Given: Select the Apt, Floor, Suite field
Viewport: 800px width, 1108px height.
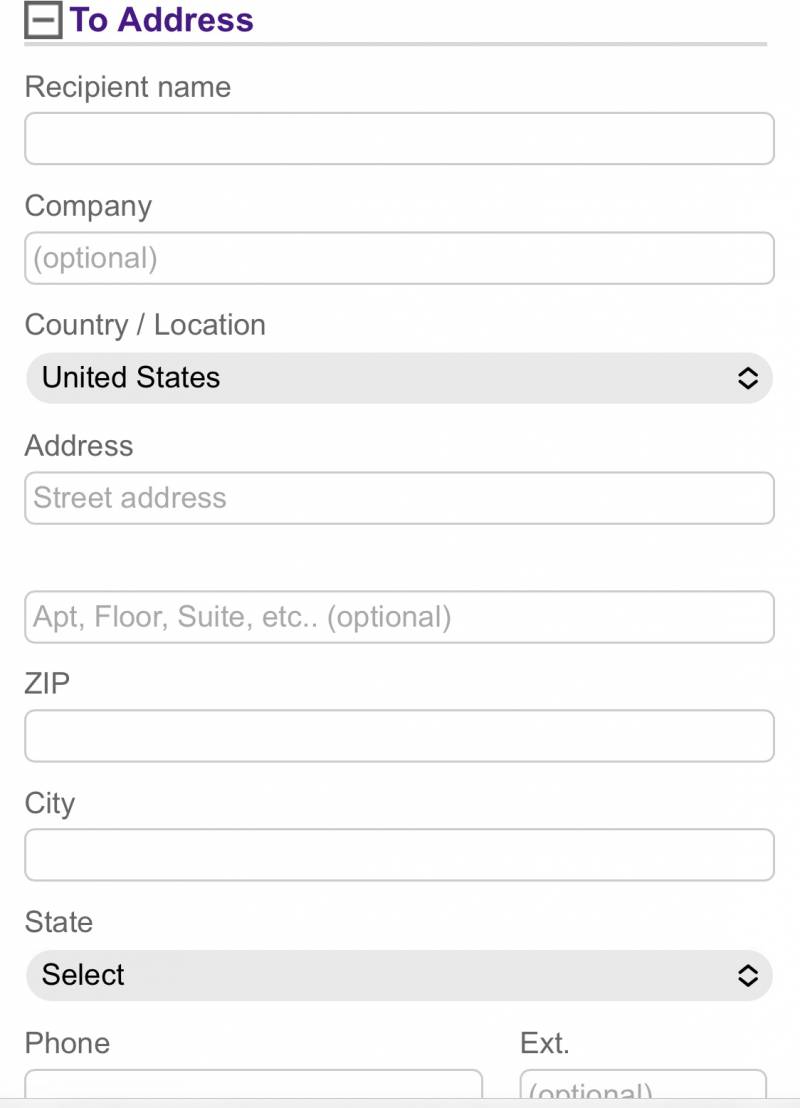Looking at the screenshot, I should (399, 617).
